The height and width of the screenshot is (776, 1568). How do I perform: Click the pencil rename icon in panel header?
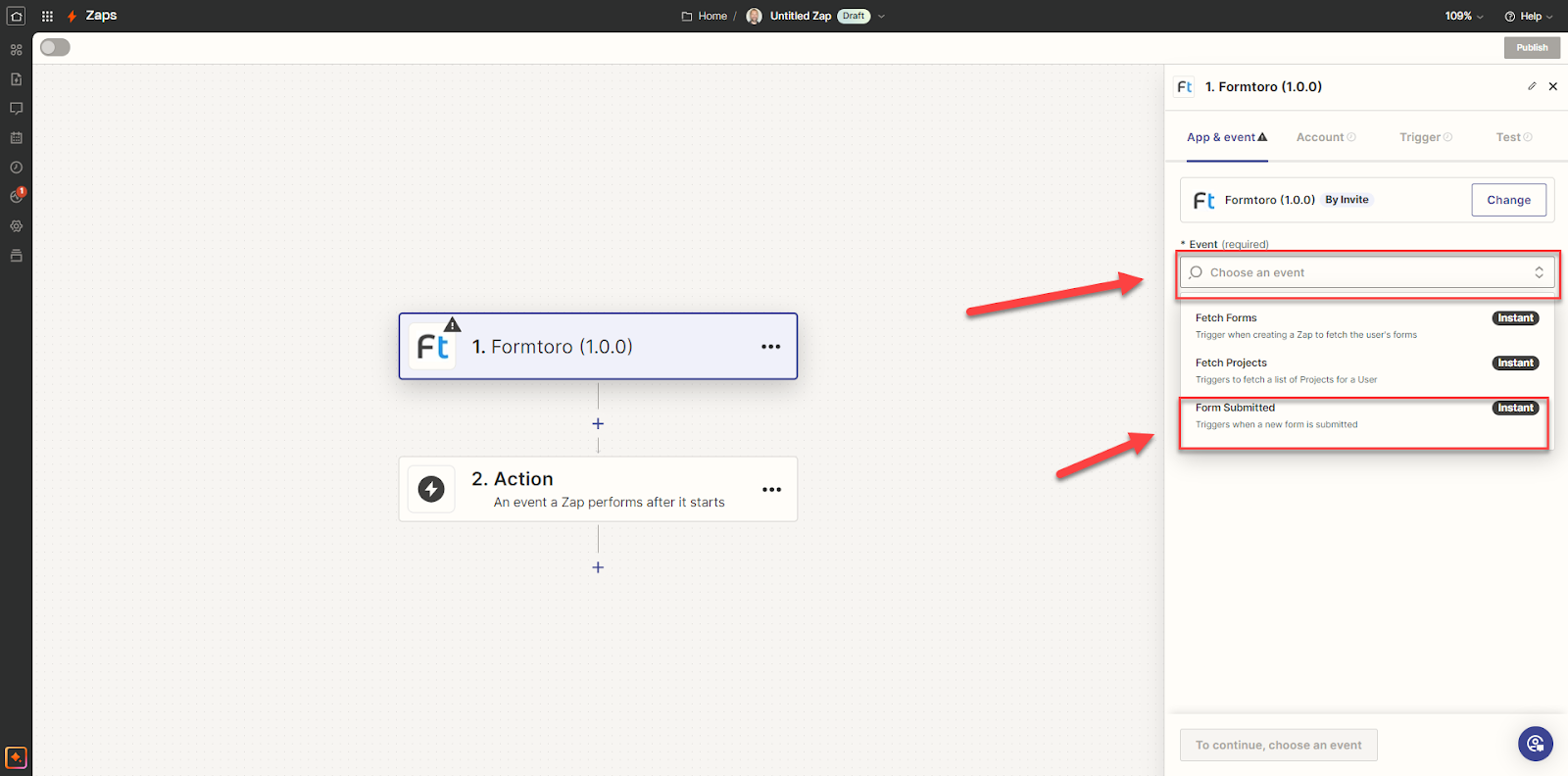1532,86
